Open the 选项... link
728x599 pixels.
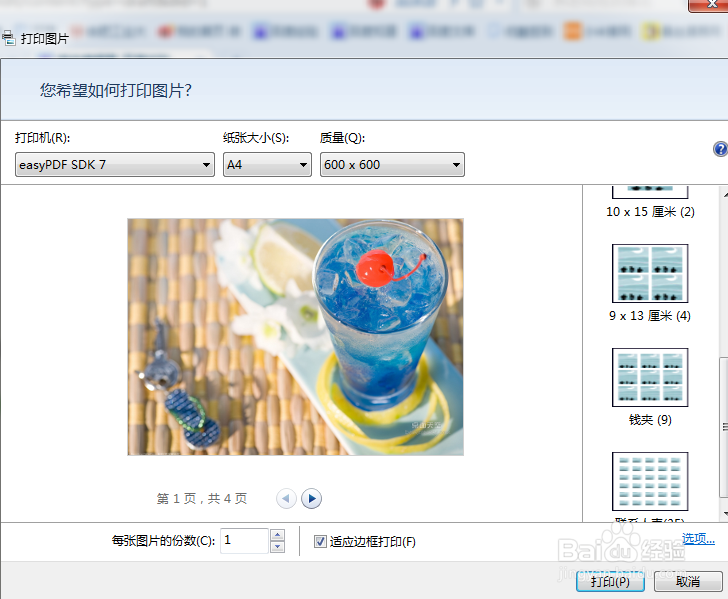coord(698,539)
